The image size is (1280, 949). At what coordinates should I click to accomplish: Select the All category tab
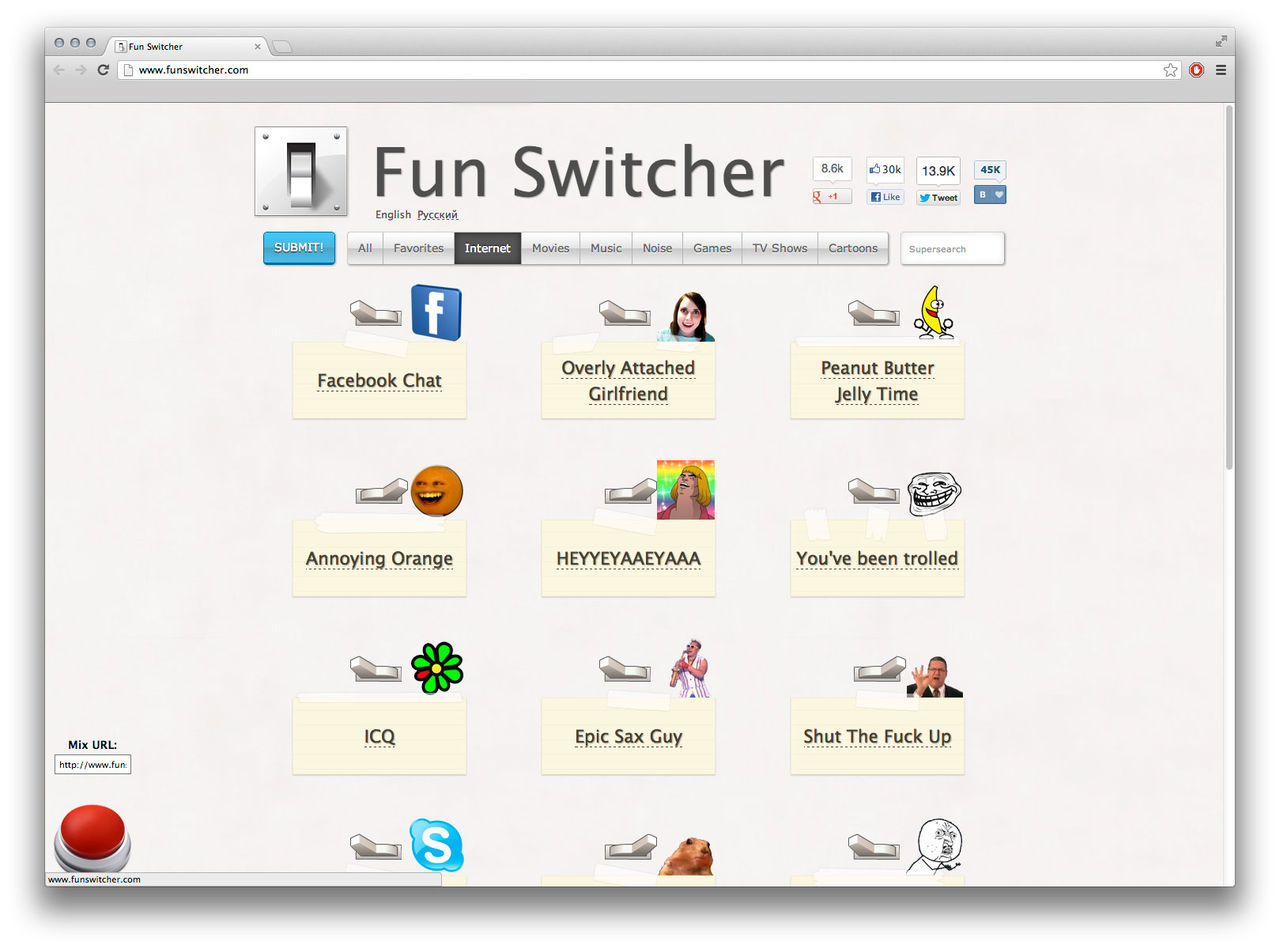coord(365,248)
